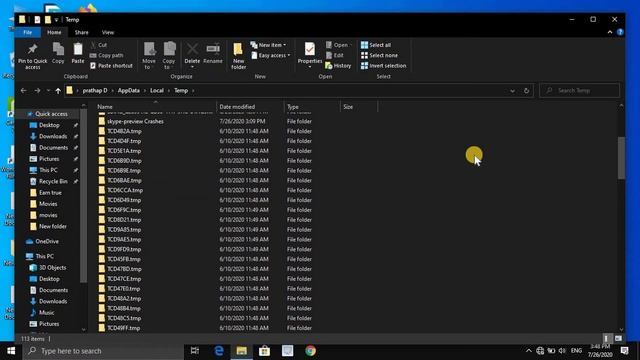Show hidden tray icons with the chevron

coord(529,351)
